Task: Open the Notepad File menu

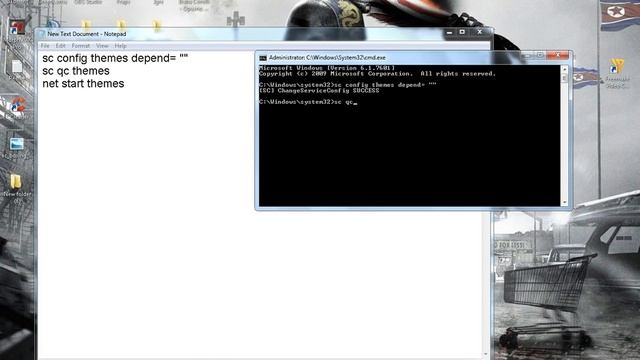Action: pos(45,46)
